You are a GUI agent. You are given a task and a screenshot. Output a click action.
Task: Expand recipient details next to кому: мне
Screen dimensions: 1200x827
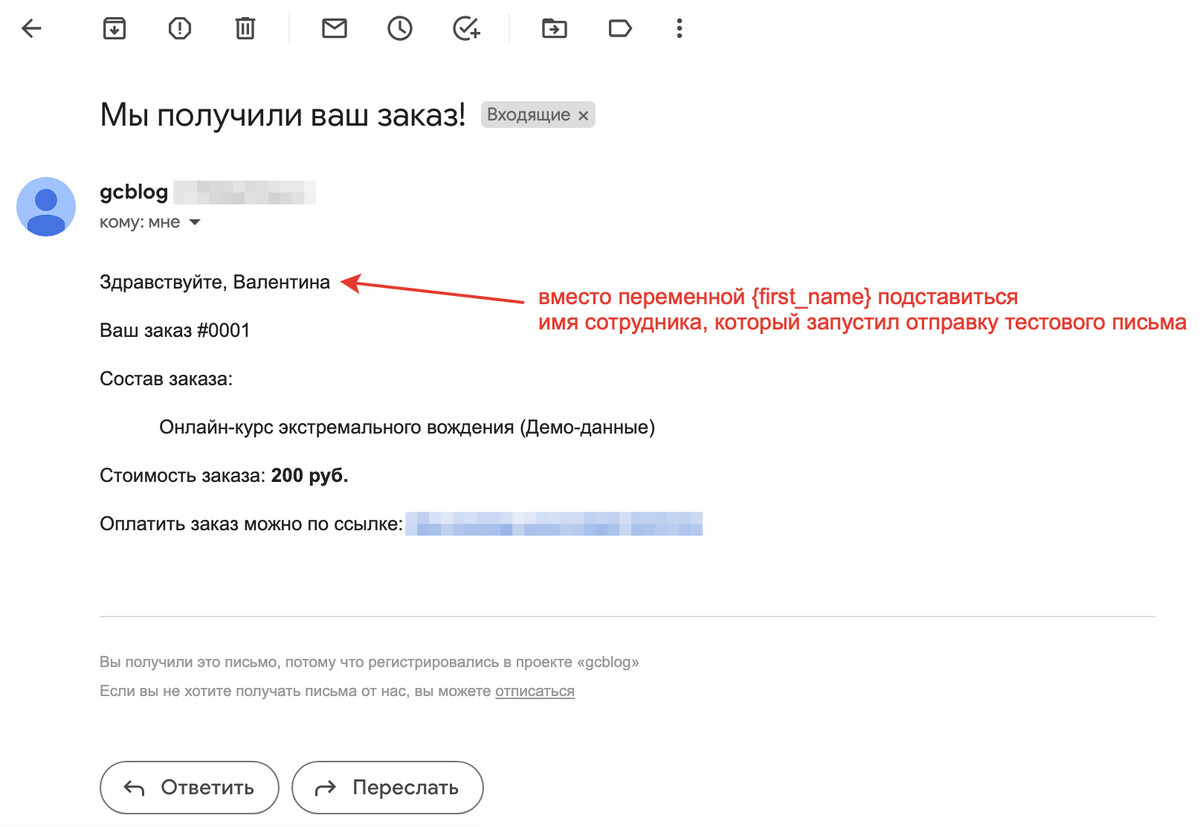[195, 222]
